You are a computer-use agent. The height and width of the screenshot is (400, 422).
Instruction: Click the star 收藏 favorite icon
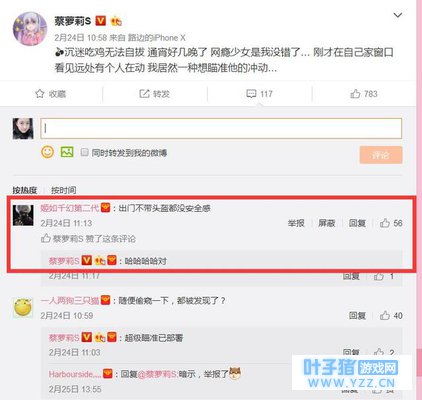tap(39, 94)
